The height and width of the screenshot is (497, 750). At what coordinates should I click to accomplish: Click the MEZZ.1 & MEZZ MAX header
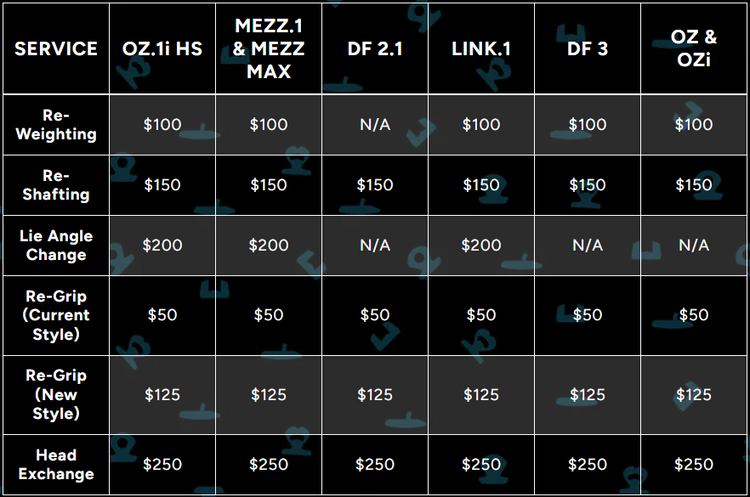(x=269, y=48)
